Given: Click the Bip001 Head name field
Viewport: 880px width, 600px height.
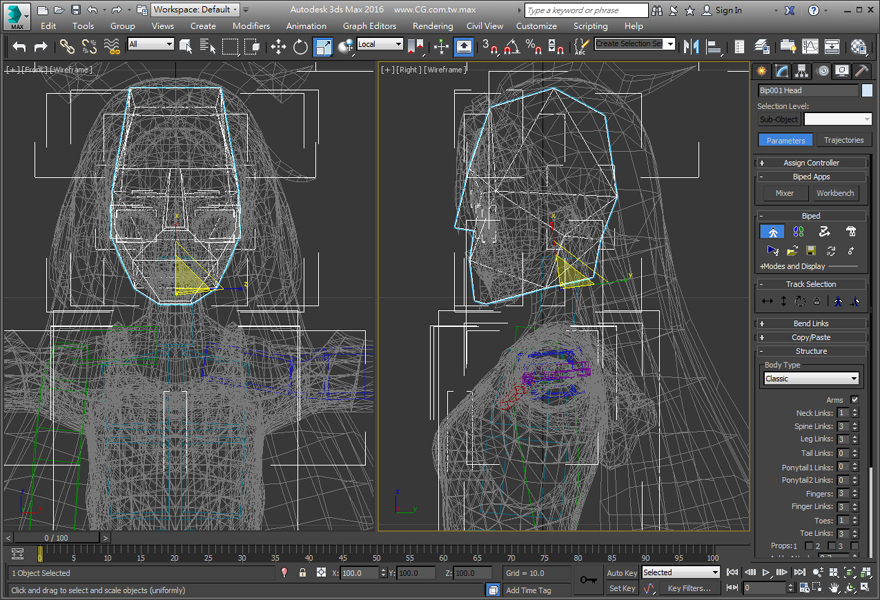Looking at the screenshot, I should pyautogui.click(x=808, y=90).
